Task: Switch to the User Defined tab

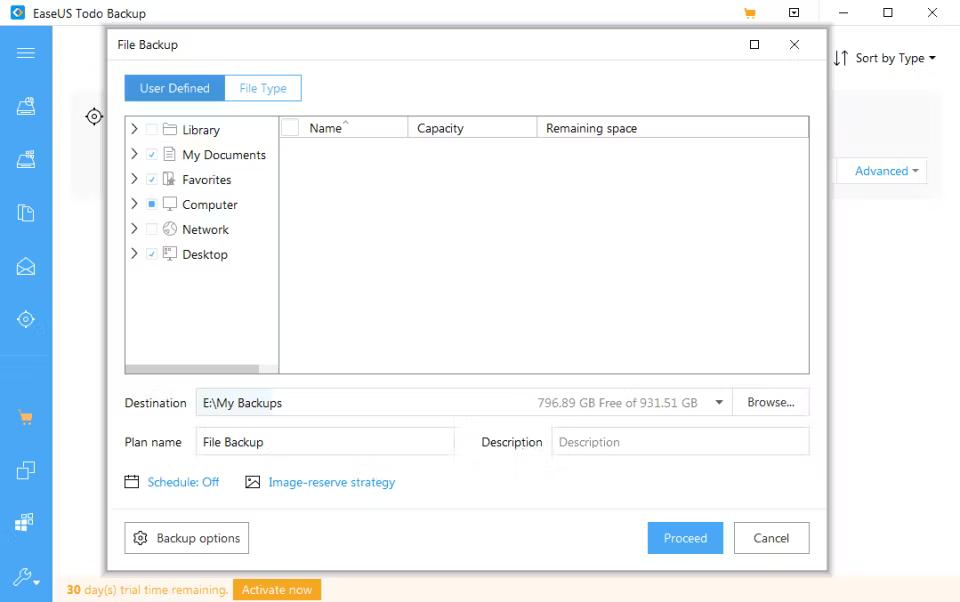Action: 174,88
